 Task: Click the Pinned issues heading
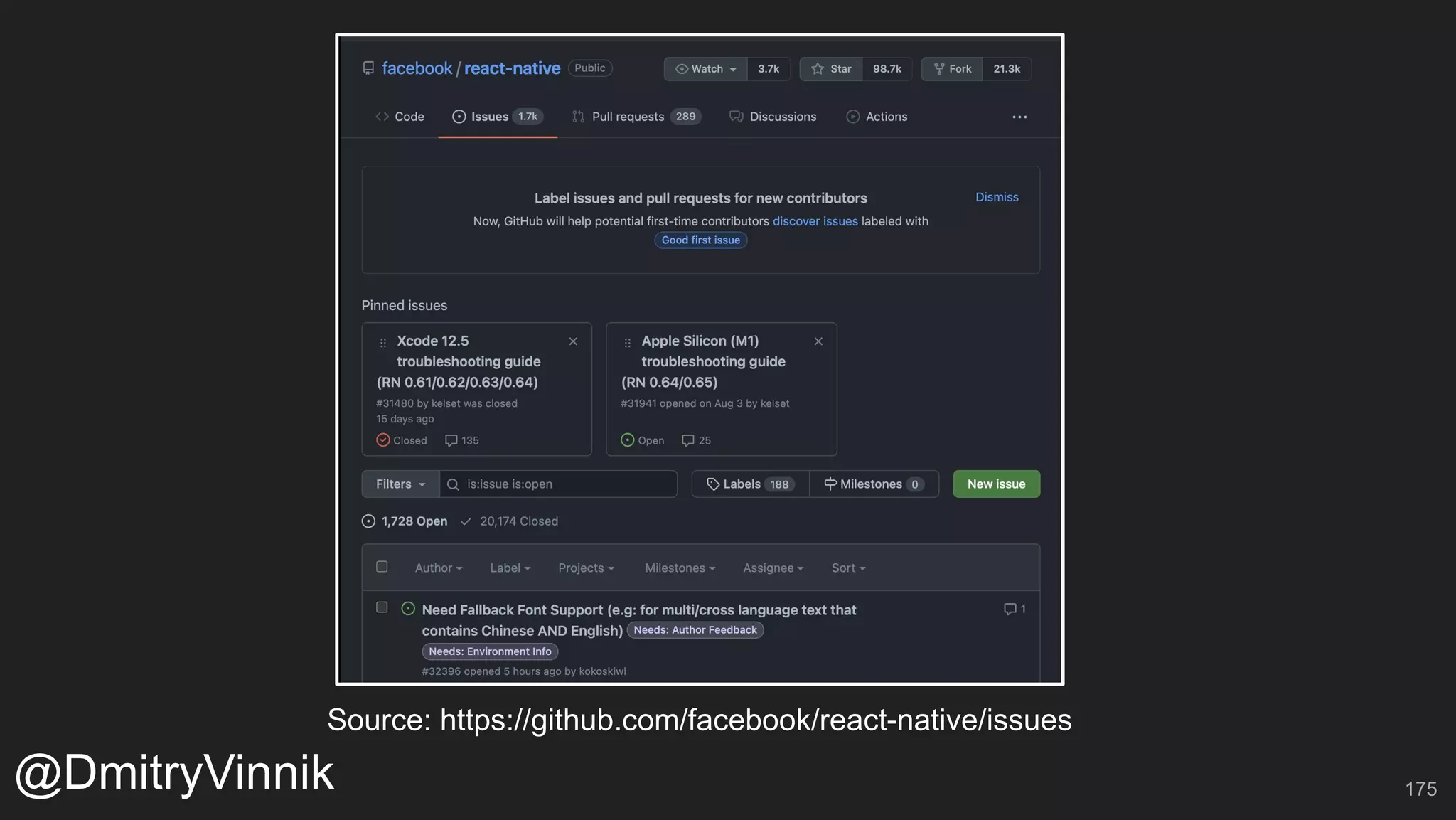coord(404,305)
